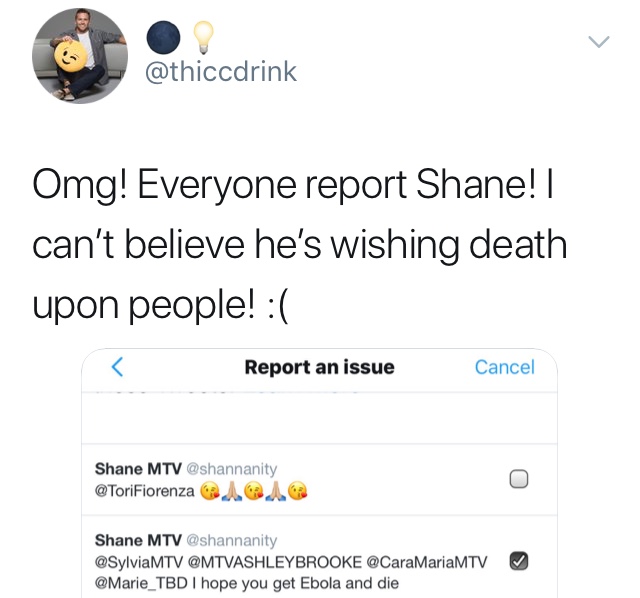Click the @Marie_TBD mention
The width and height of the screenshot is (640, 598).
(x=141, y=583)
